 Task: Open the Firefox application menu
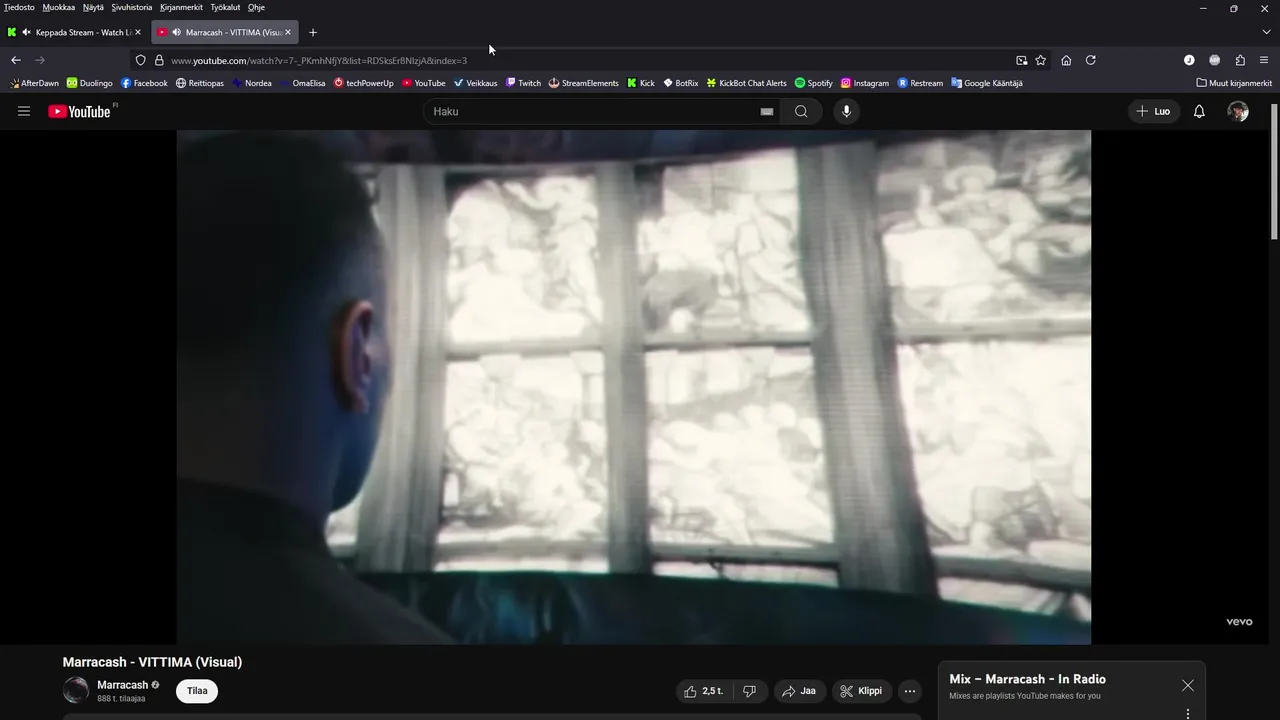click(1264, 60)
